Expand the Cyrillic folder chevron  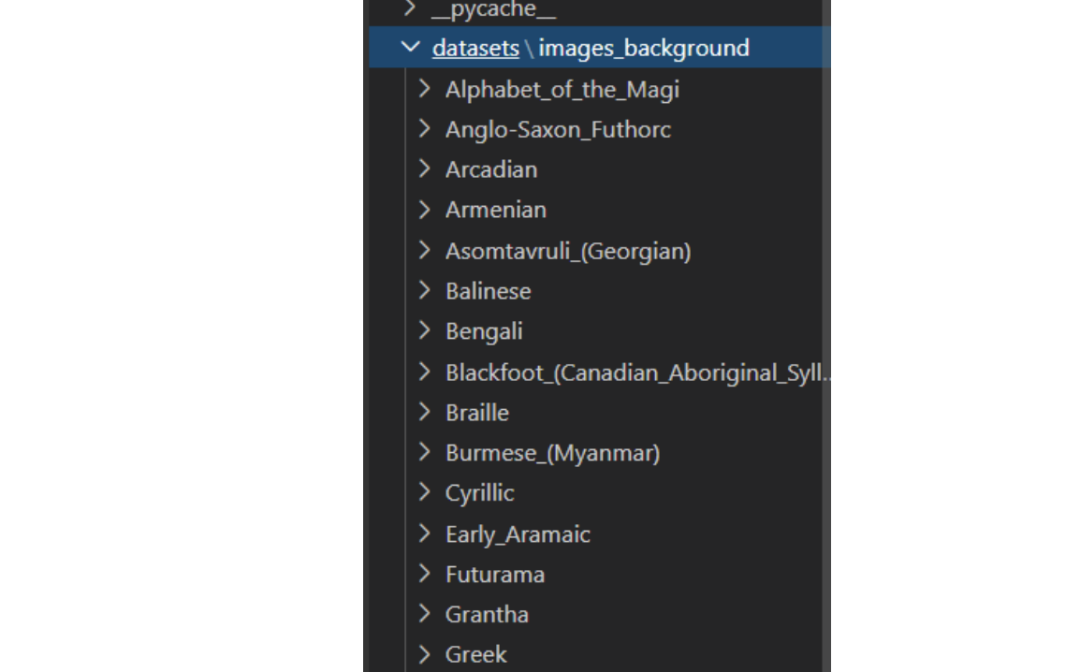click(425, 492)
